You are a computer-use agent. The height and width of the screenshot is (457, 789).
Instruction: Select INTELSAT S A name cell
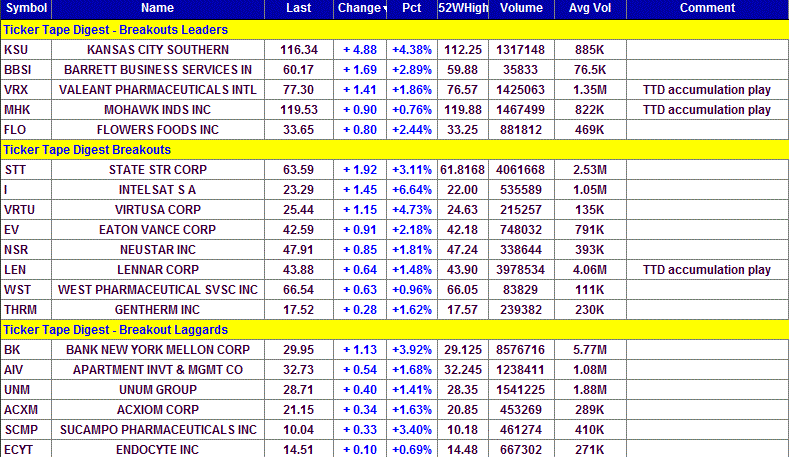click(157, 190)
